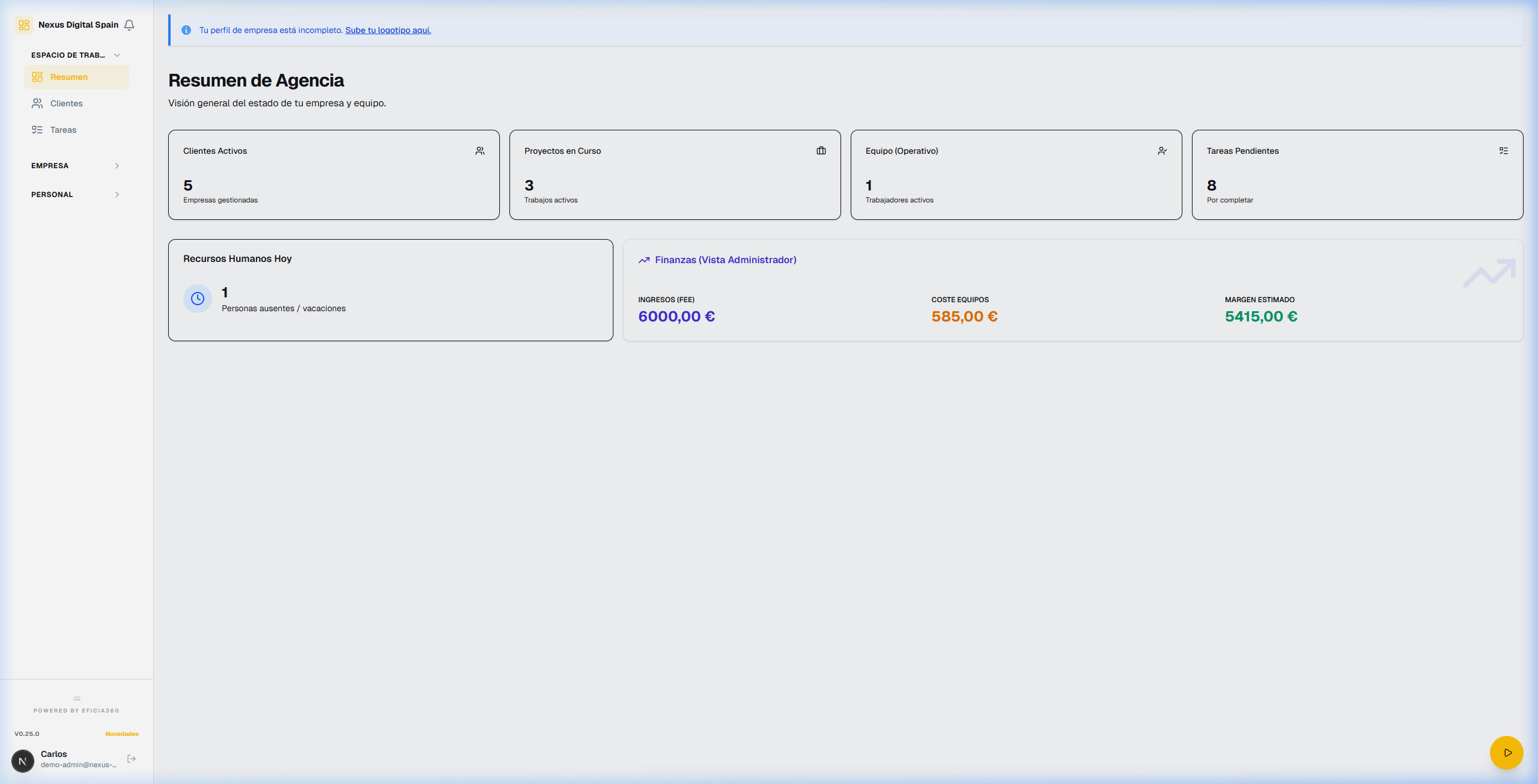Open the Novedades changelog link
Image resolution: width=1538 pixels, height=784 pixels.
click(x=121, y=734)
